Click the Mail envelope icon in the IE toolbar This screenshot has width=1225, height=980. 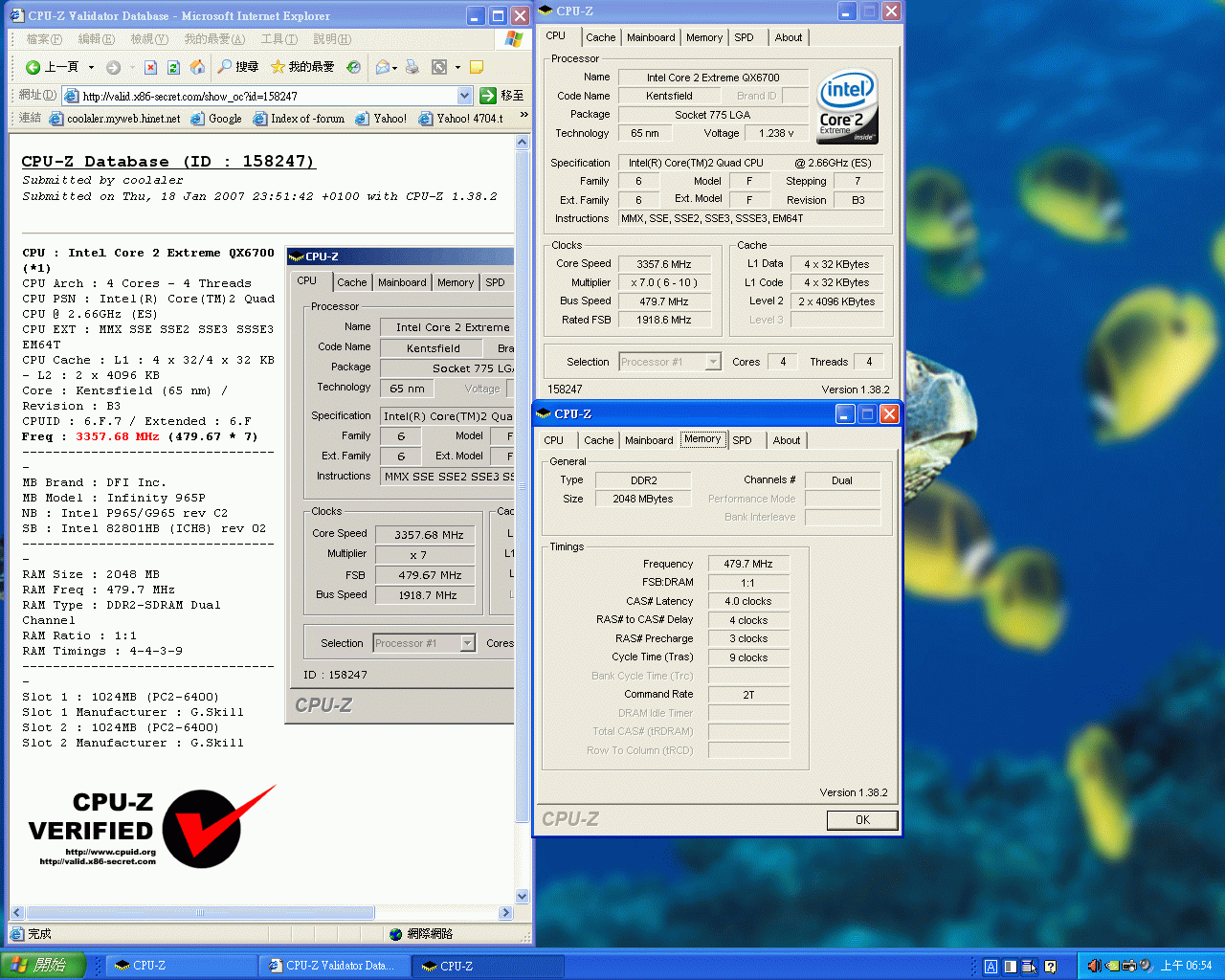pos(383,67)
